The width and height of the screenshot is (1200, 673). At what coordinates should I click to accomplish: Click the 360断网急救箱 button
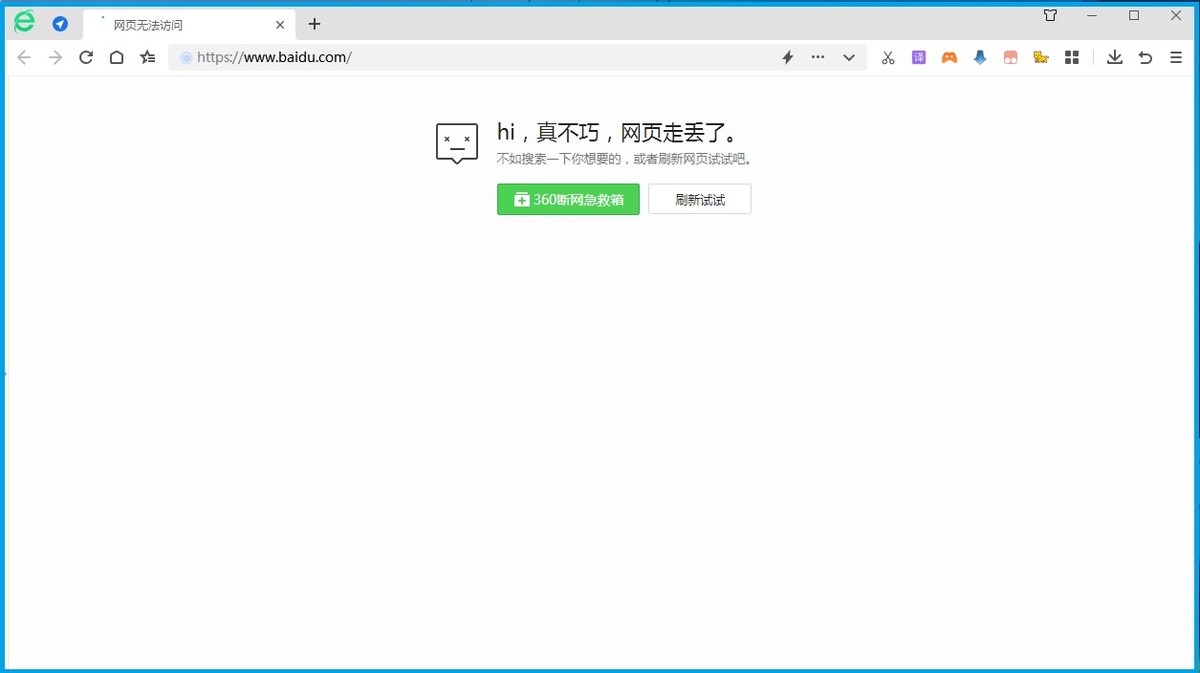568,199
